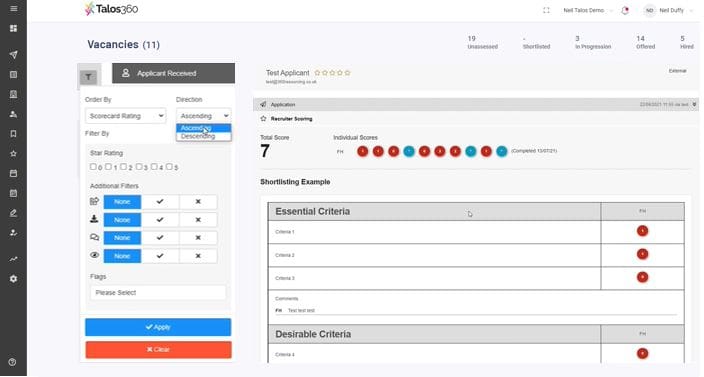
Task: Show the 5 Hired stage
Action: 686,42
